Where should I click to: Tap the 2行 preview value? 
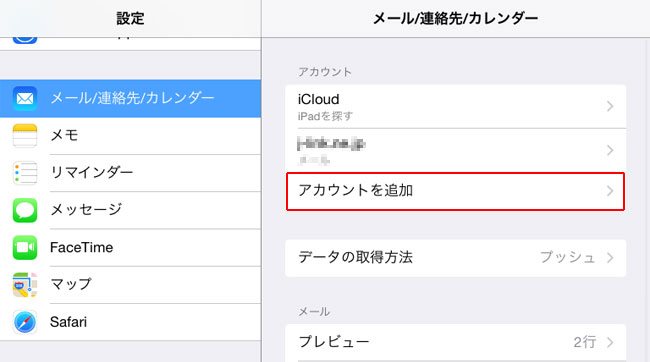point(585,343)
